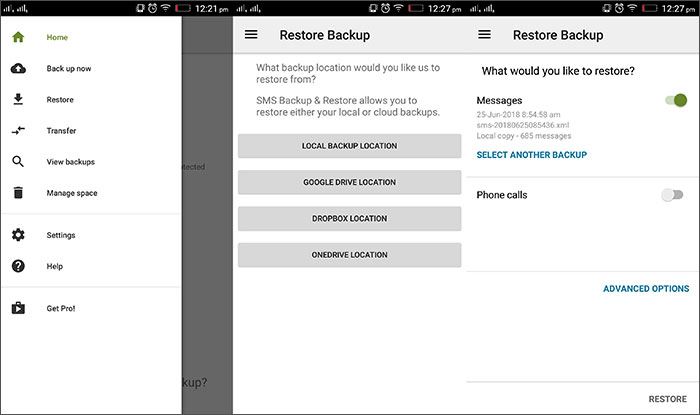The height and width of the screenshot is (415, 700).
Task: Click the magnifier View backups icon
Action: (x=18, y=162)
